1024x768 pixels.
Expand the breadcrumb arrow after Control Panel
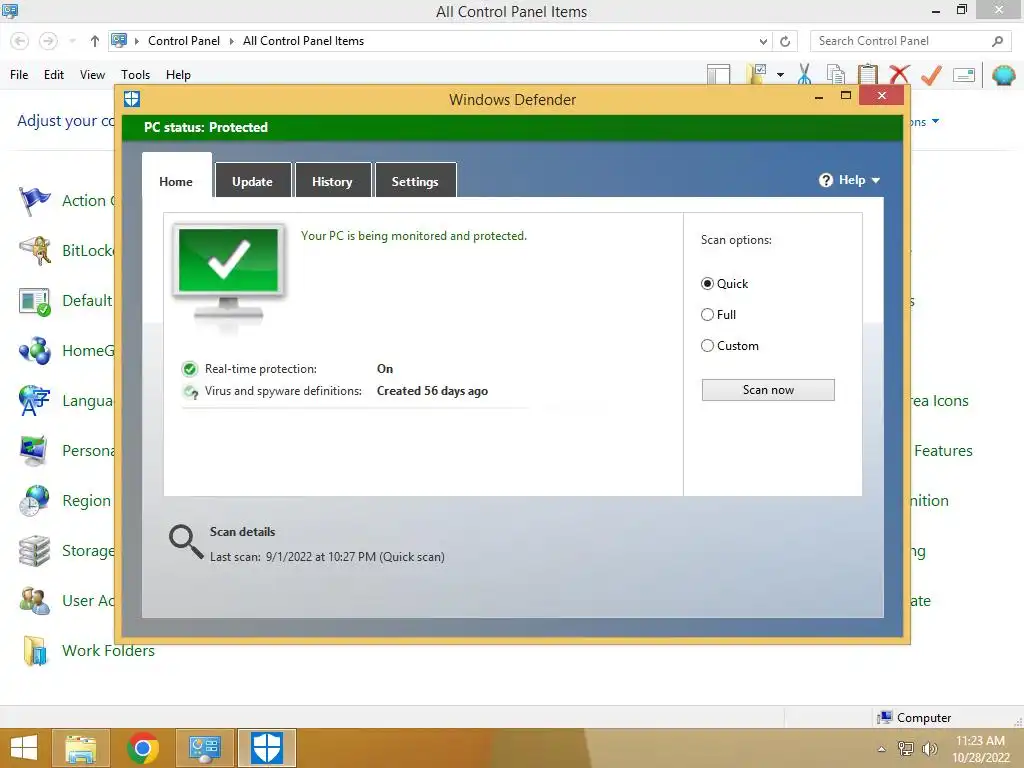tap(231, 41)
